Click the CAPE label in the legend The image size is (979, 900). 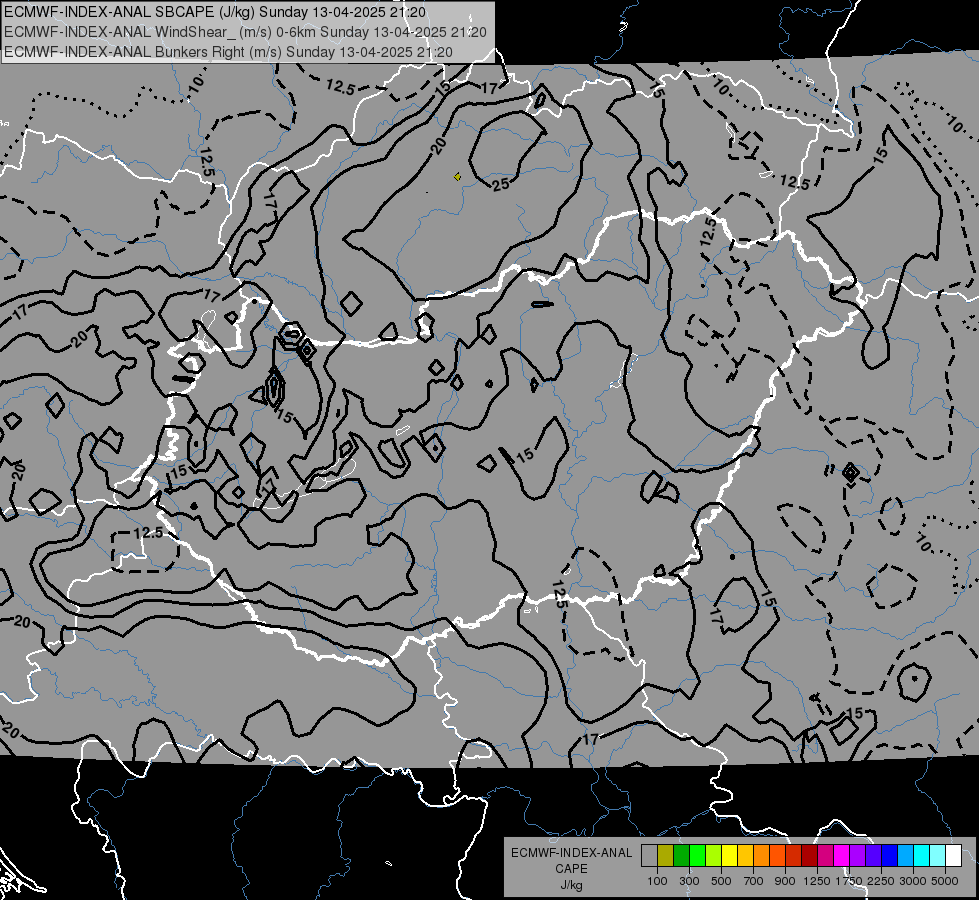tap(571, 869)
